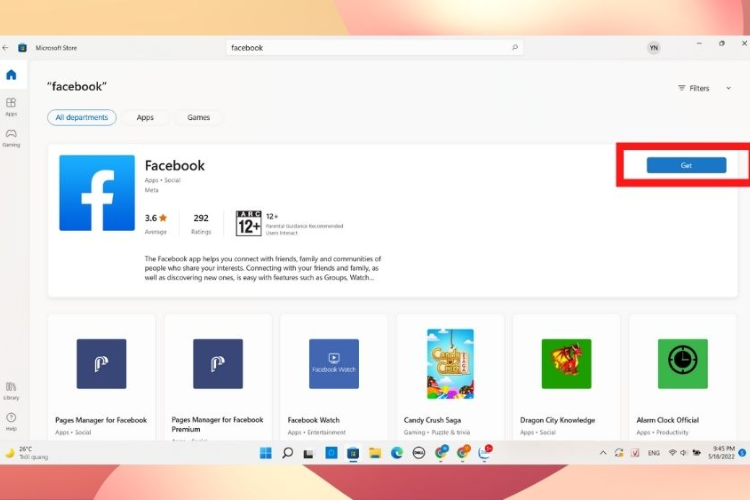Select the Apps filter tab
The height and width of the screenshot is (500, 750).
click(145, 117)
